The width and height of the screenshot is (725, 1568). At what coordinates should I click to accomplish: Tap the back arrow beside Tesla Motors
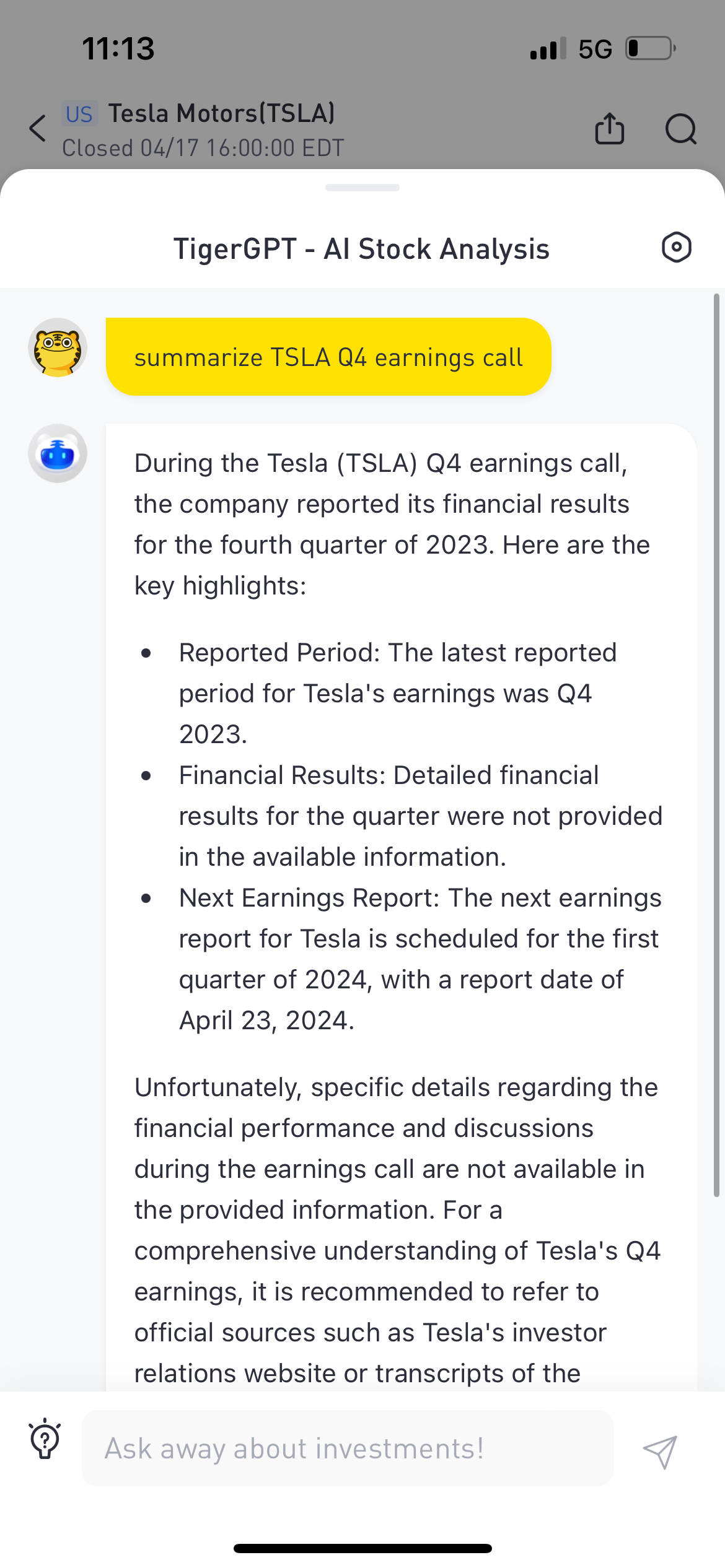37,128
